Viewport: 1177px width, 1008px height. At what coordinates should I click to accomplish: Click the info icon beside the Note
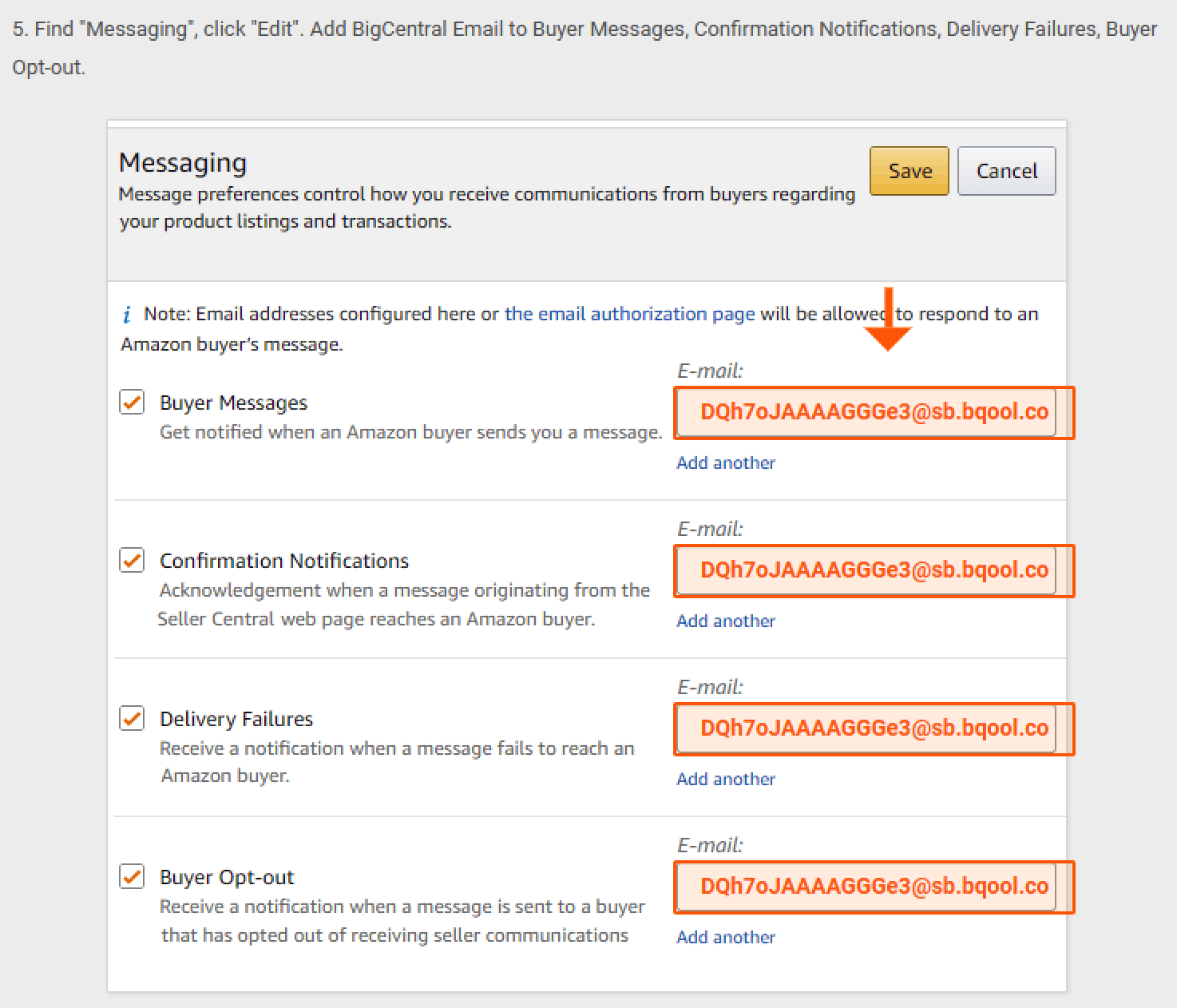tap(127, 315)
